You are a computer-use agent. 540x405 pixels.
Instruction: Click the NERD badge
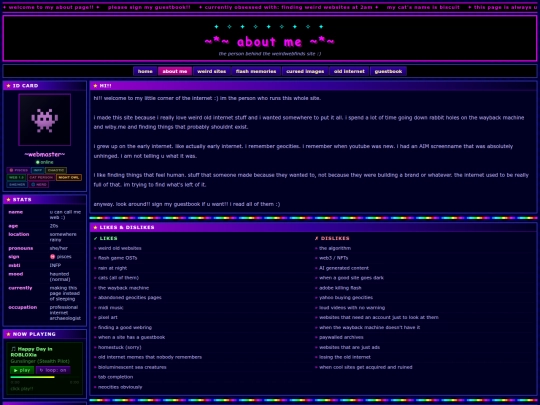point(39,185)
